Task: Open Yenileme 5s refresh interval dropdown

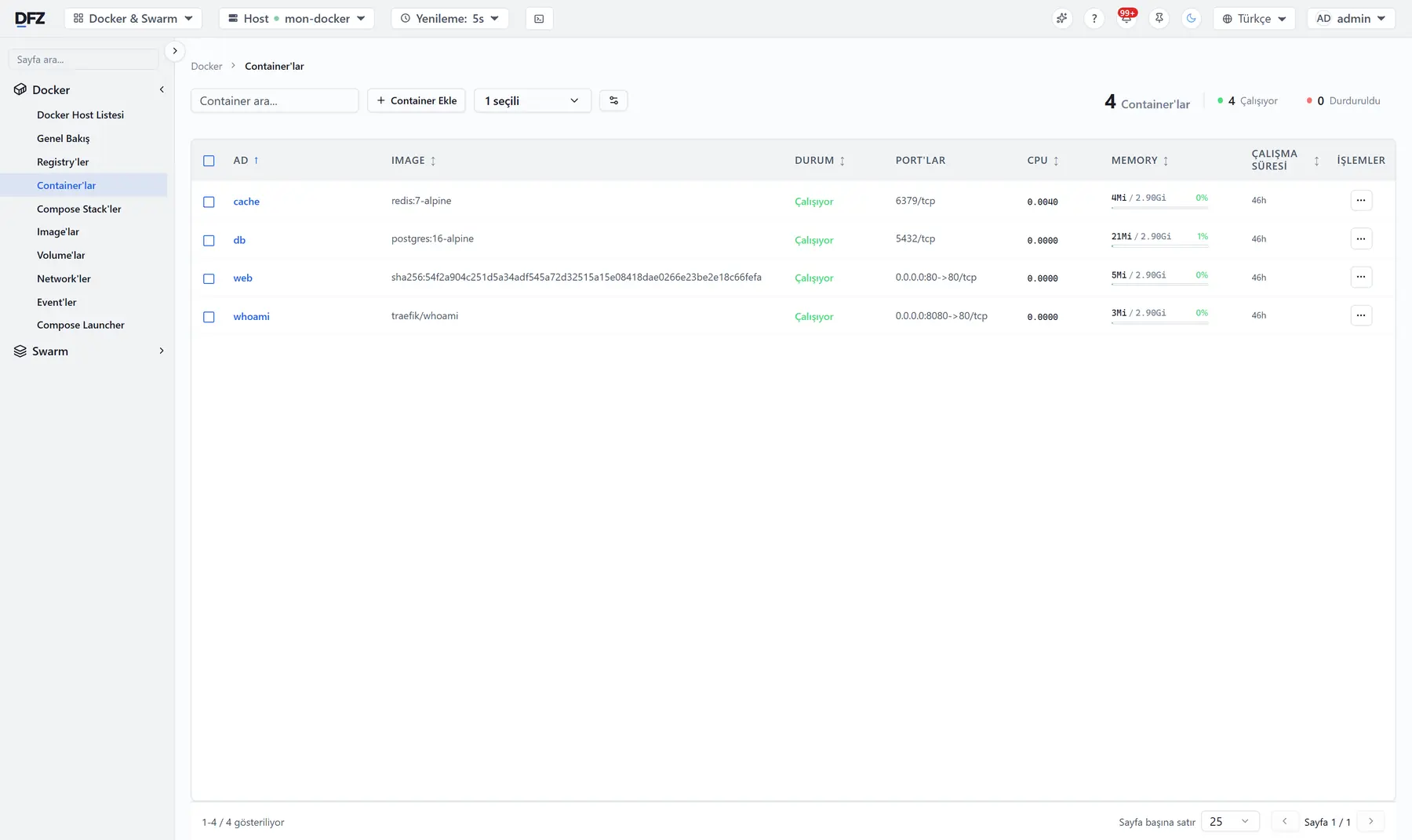Action: click(449, 18)
